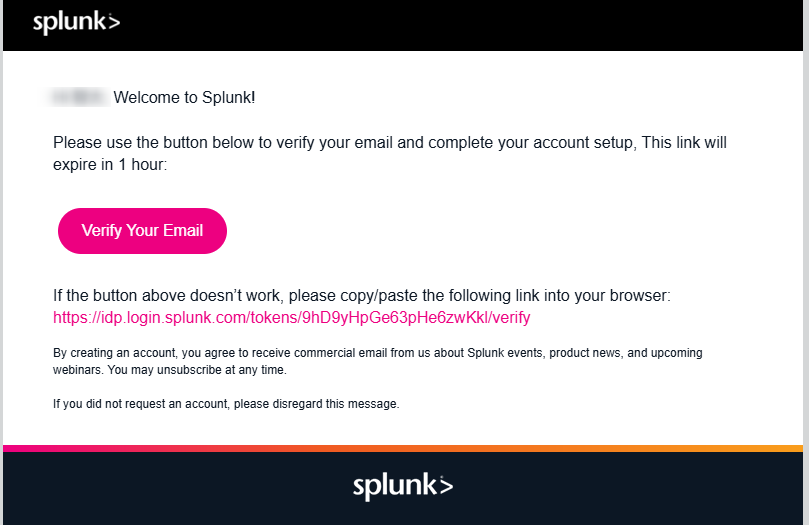This screenshot has height=525, width=809.
Task: Click the "If you did not request an account" notice
Action: pos(226,404)
